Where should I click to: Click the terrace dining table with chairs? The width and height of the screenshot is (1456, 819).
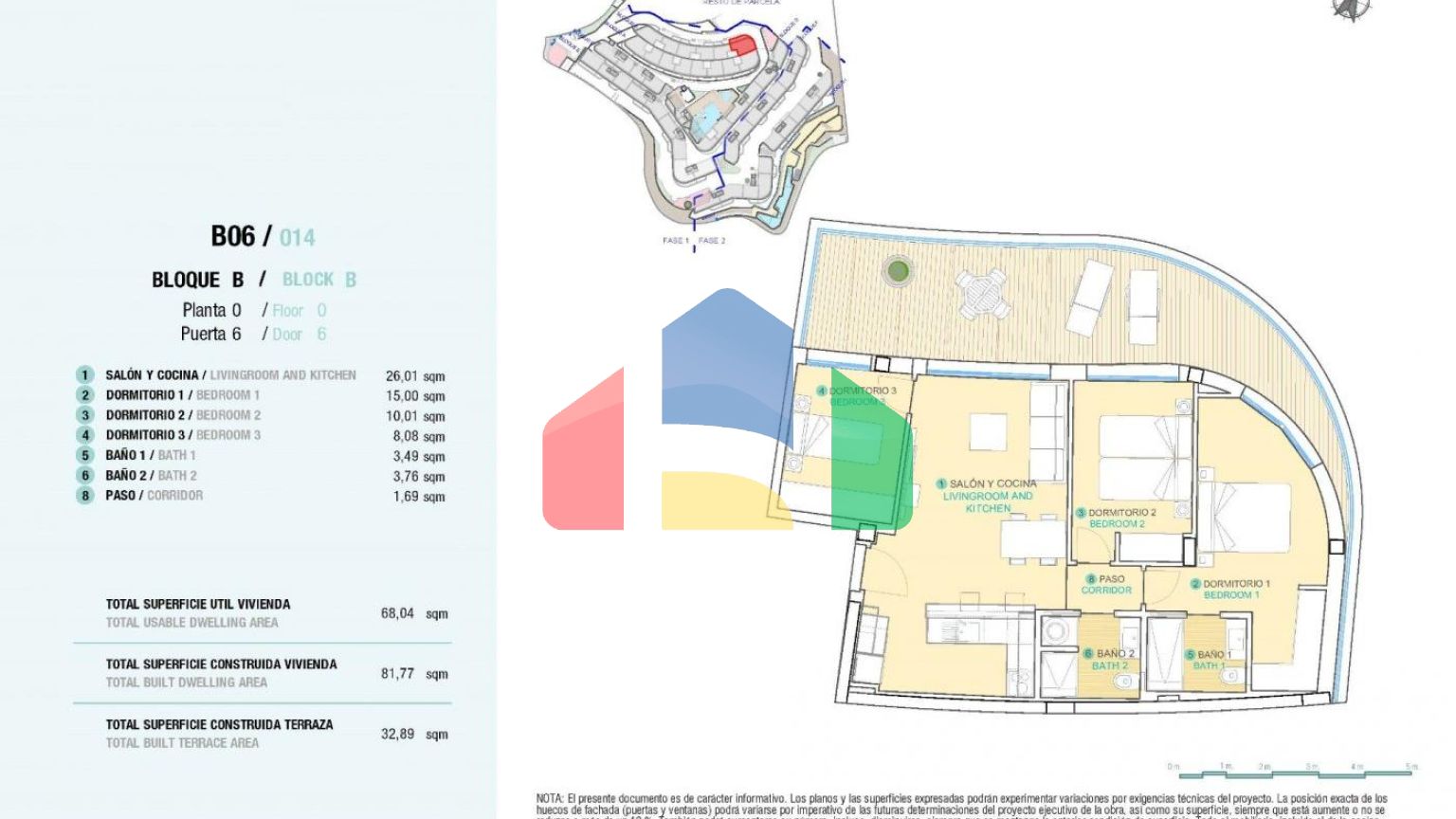tap(982, 292)
